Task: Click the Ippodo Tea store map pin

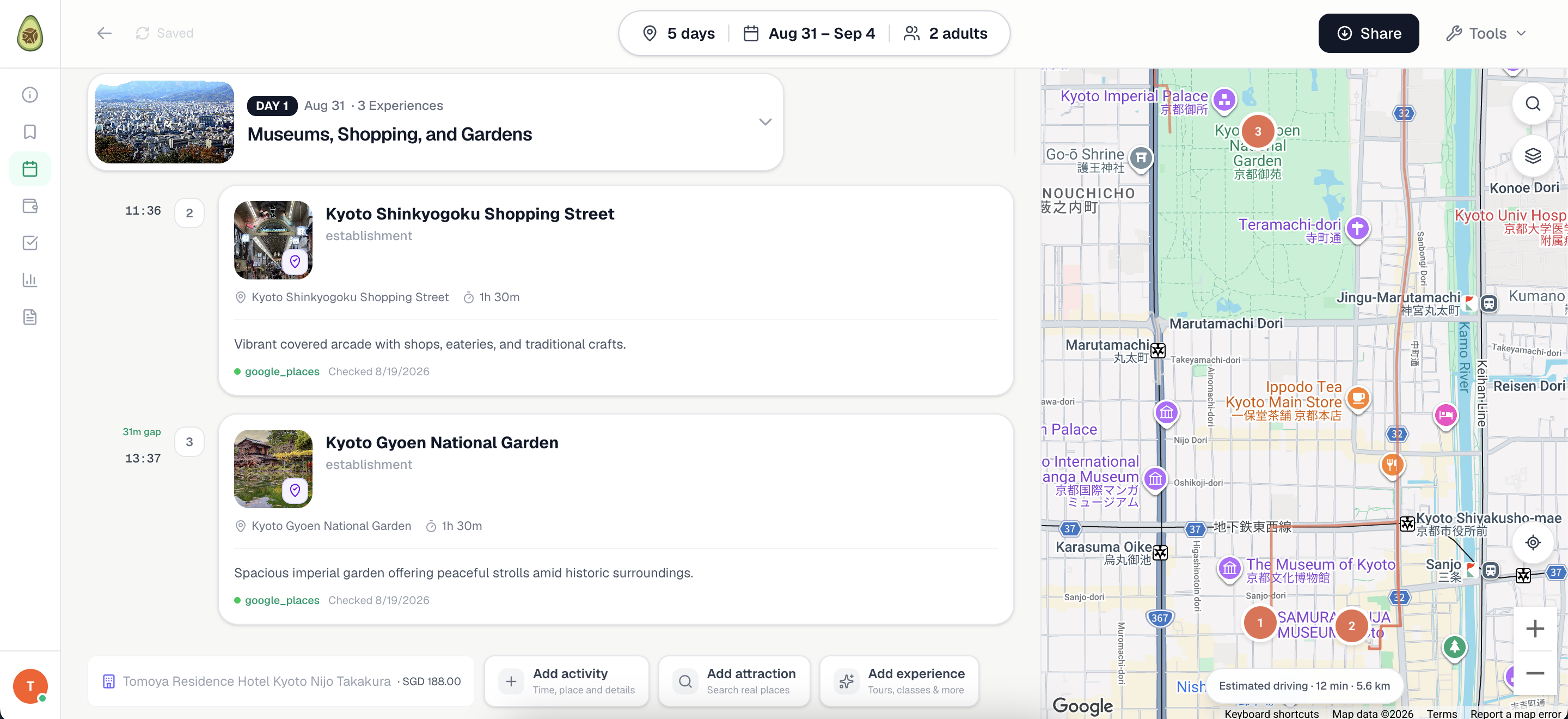Action: (1358, 399)
